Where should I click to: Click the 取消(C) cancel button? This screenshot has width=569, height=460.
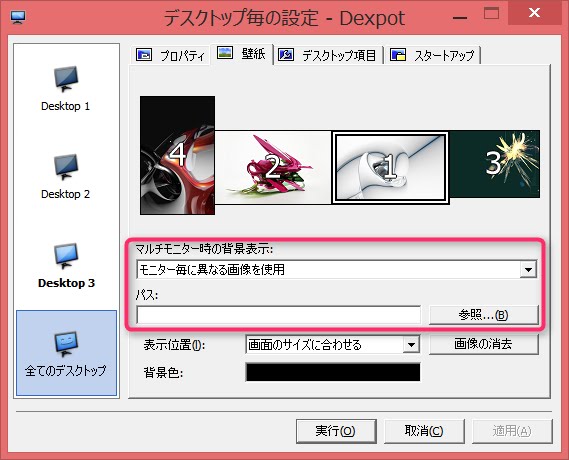(424, 431)
